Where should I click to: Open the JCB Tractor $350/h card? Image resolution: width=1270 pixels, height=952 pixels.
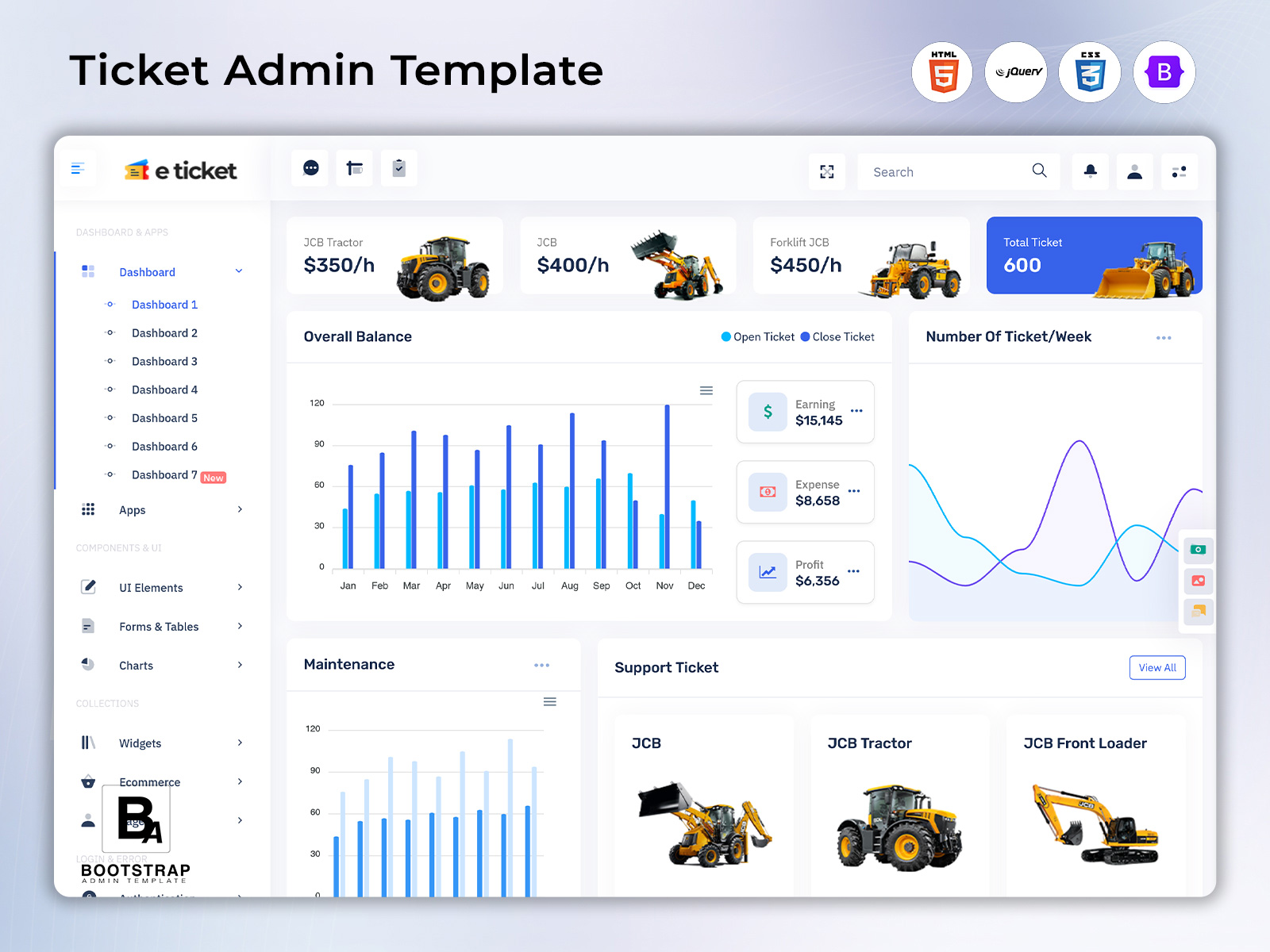[x=394, y=255]
